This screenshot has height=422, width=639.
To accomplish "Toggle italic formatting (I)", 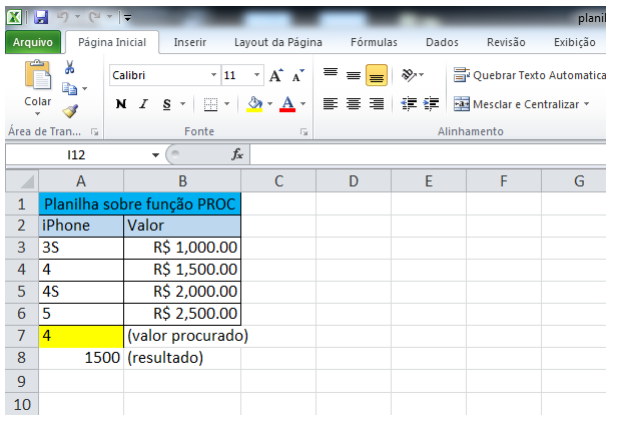I will click(143, 104).
